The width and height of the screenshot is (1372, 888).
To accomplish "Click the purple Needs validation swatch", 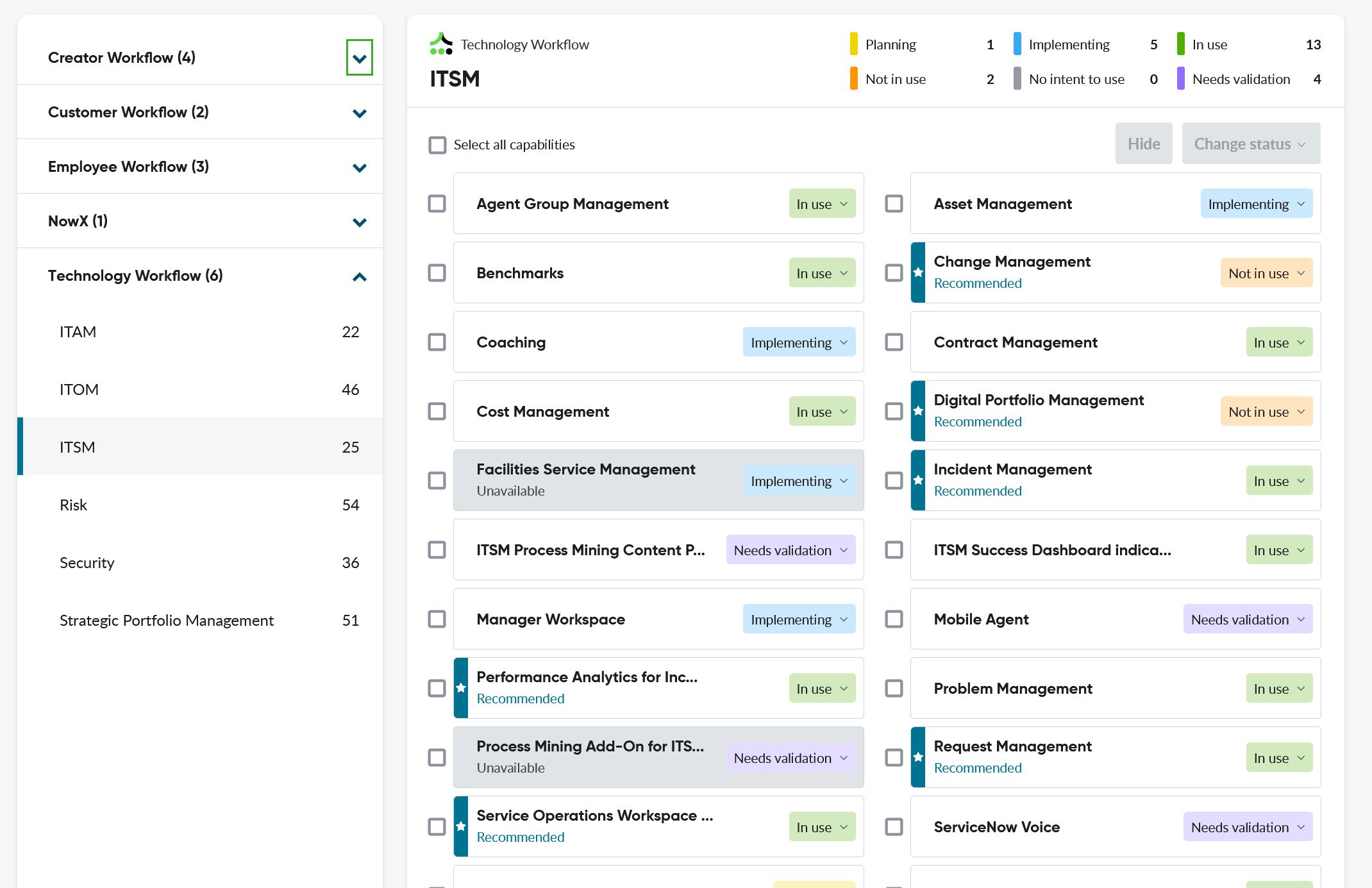I will 1181,78.
